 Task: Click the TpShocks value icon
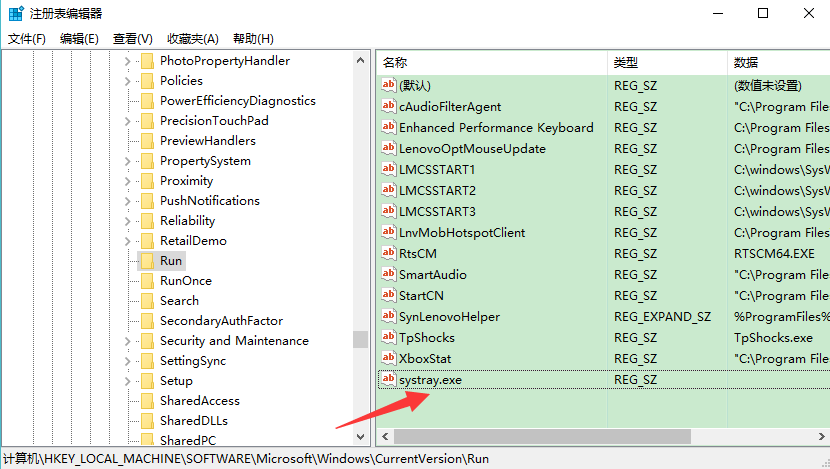click(x=389, y=337)
